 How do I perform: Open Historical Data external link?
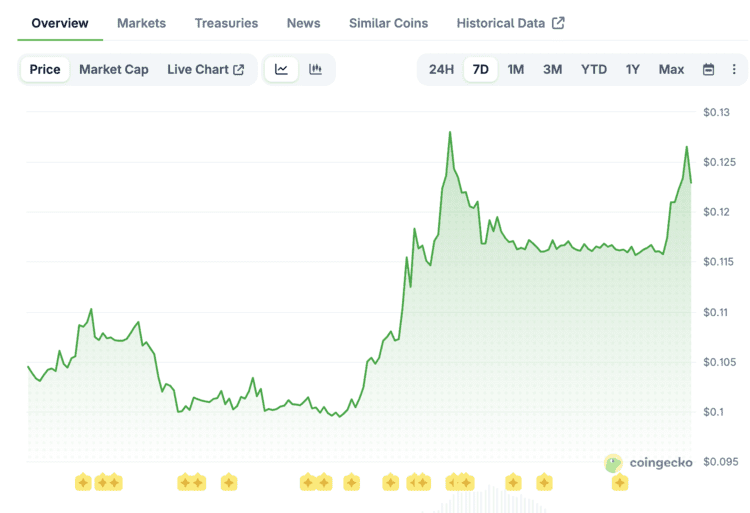coord(510,23)
